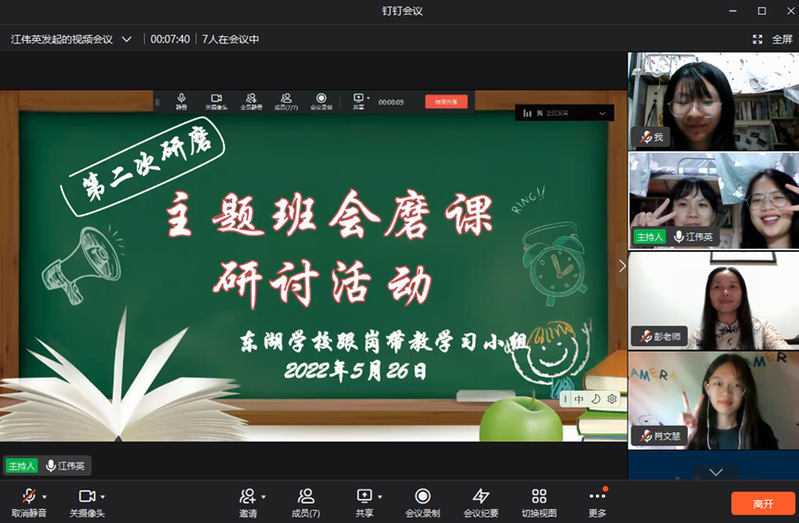The height and width of the screenshot is (523, 799).
Task: Open 会议纪要 meeting minutes
Action: (x=481, y=496)
